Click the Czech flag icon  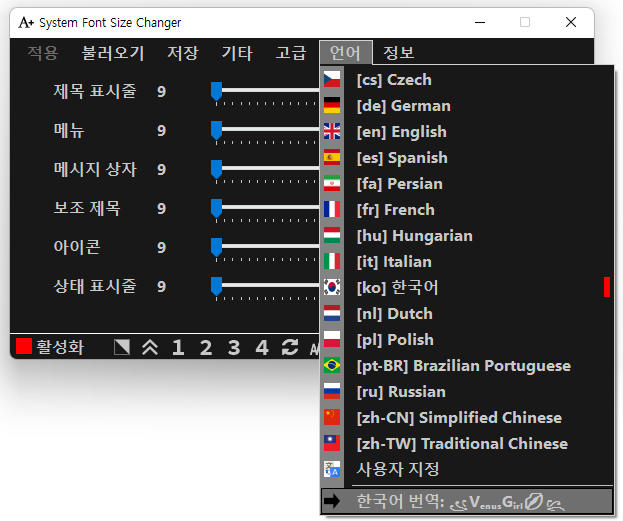332,79
